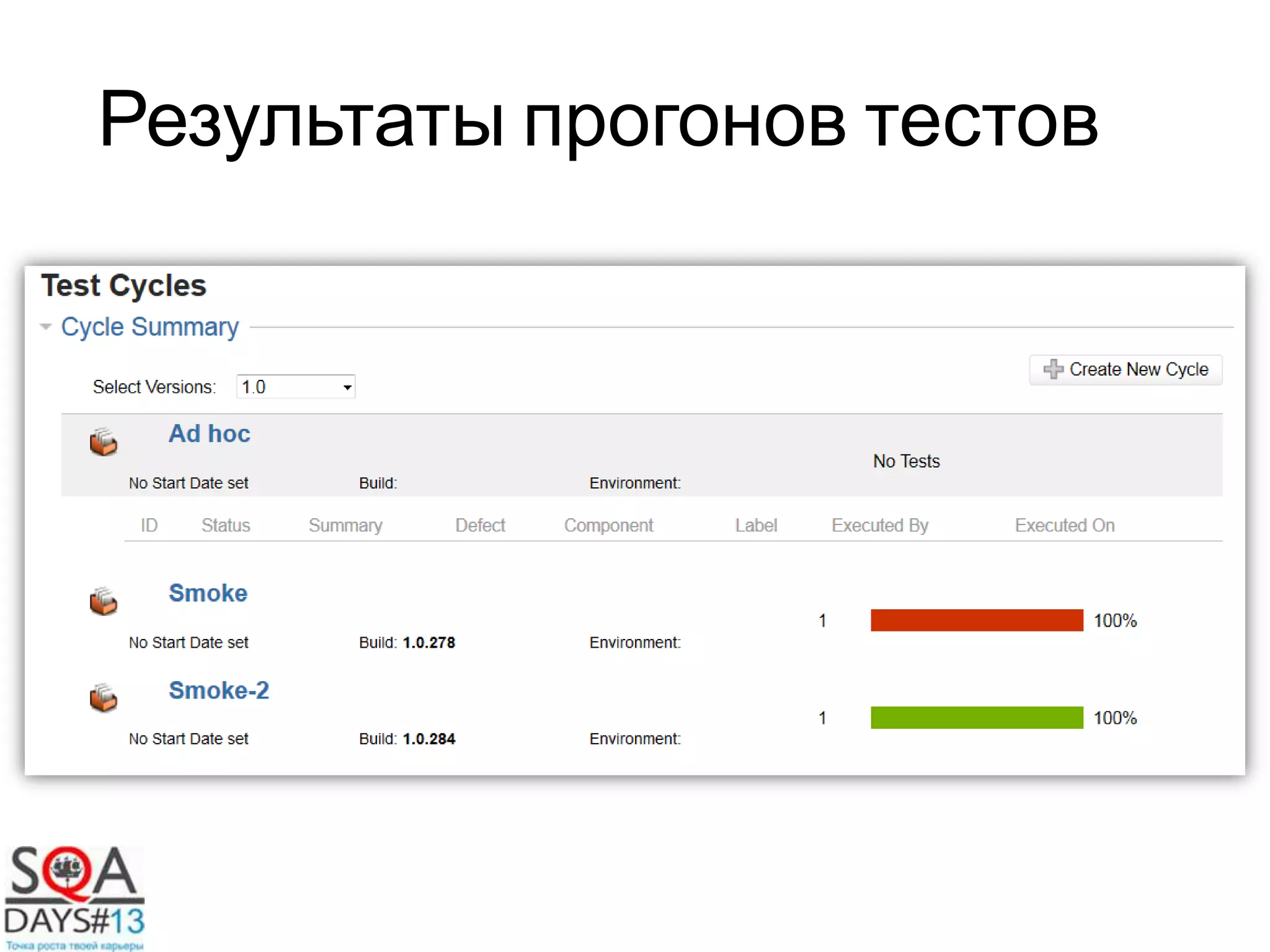The width and height of the screenshot is (1270, 952).
Task: Click the Smoke cycle folder icon
Action: pos(103,601)
